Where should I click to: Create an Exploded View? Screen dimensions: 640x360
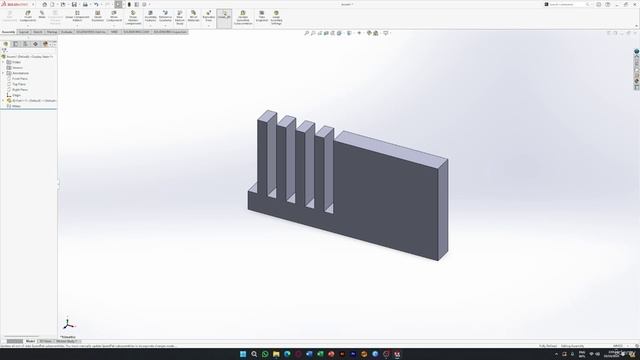[x=209, y=16]
